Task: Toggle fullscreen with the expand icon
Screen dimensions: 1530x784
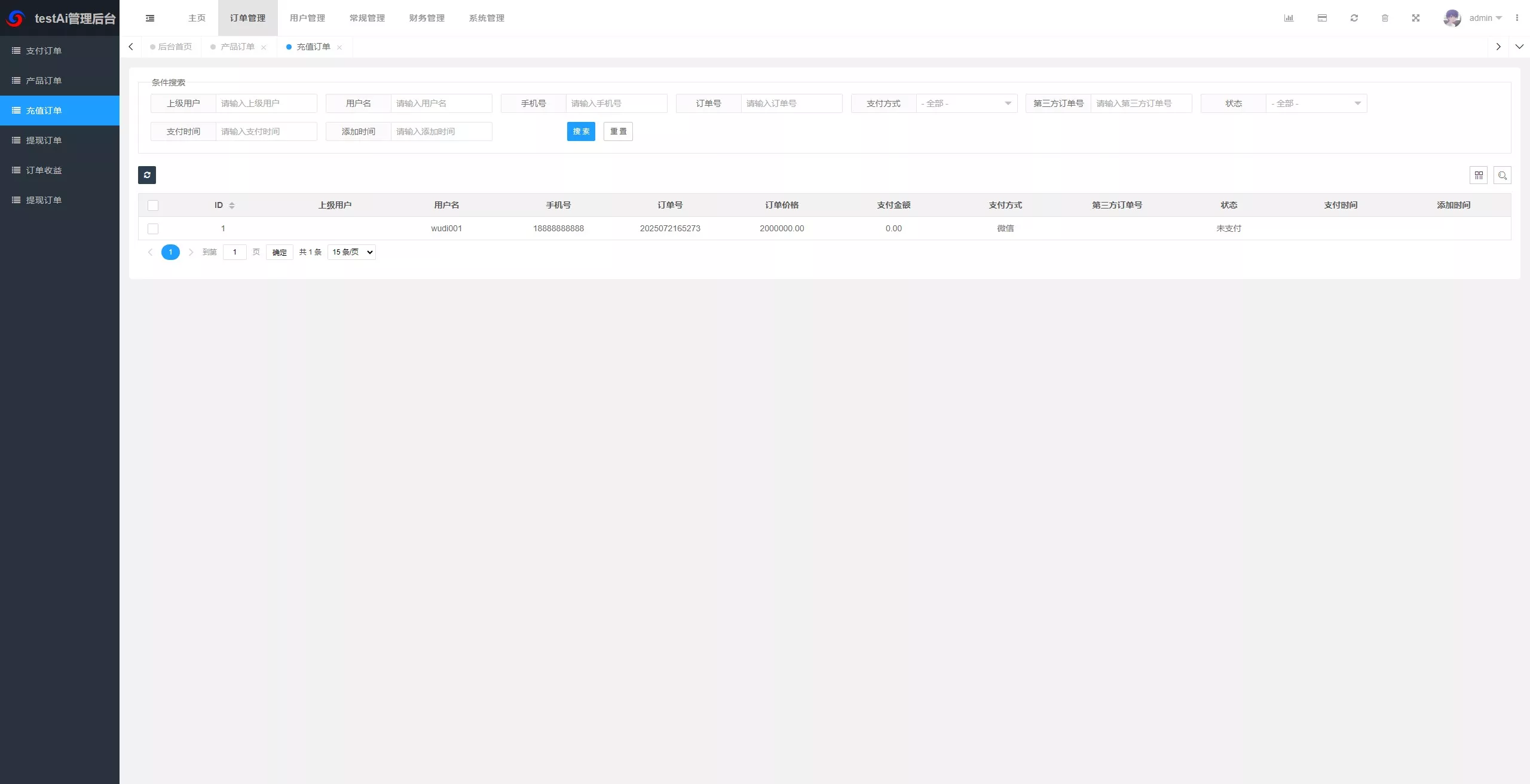Action: point(1416,18)
